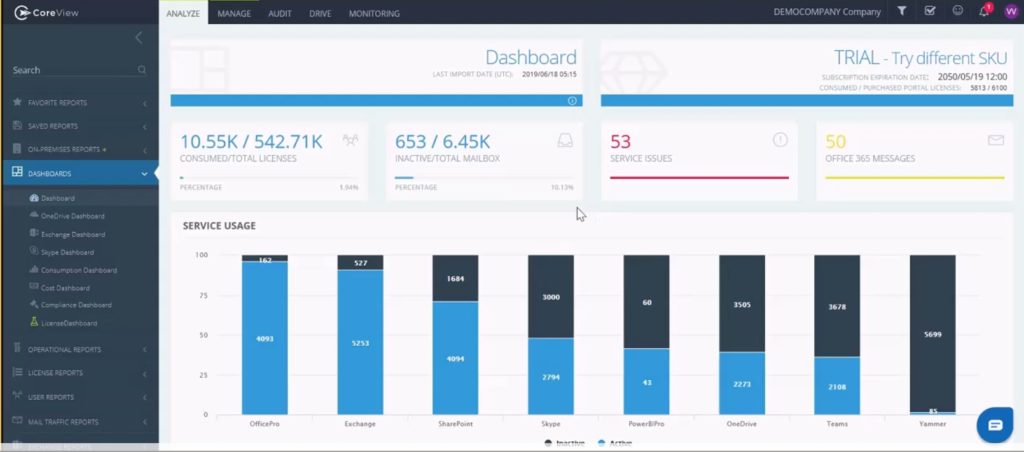Viewport: 1024px width, 452px height.
Task: Click the users icon in licenses card
Action: coord(350,140)
